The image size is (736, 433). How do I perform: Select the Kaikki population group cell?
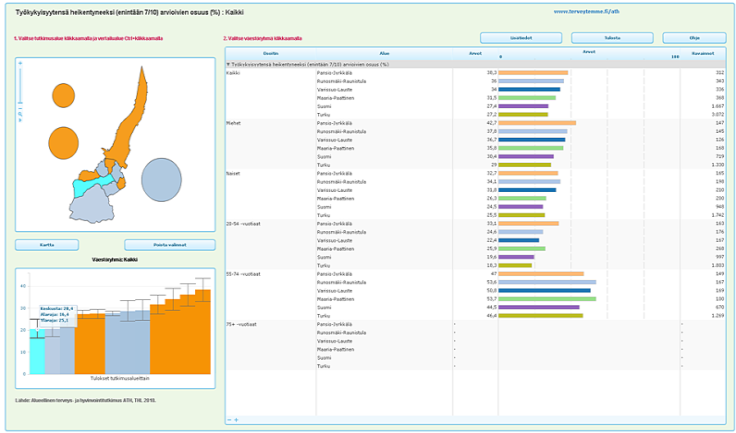click(x=235, y=73)
